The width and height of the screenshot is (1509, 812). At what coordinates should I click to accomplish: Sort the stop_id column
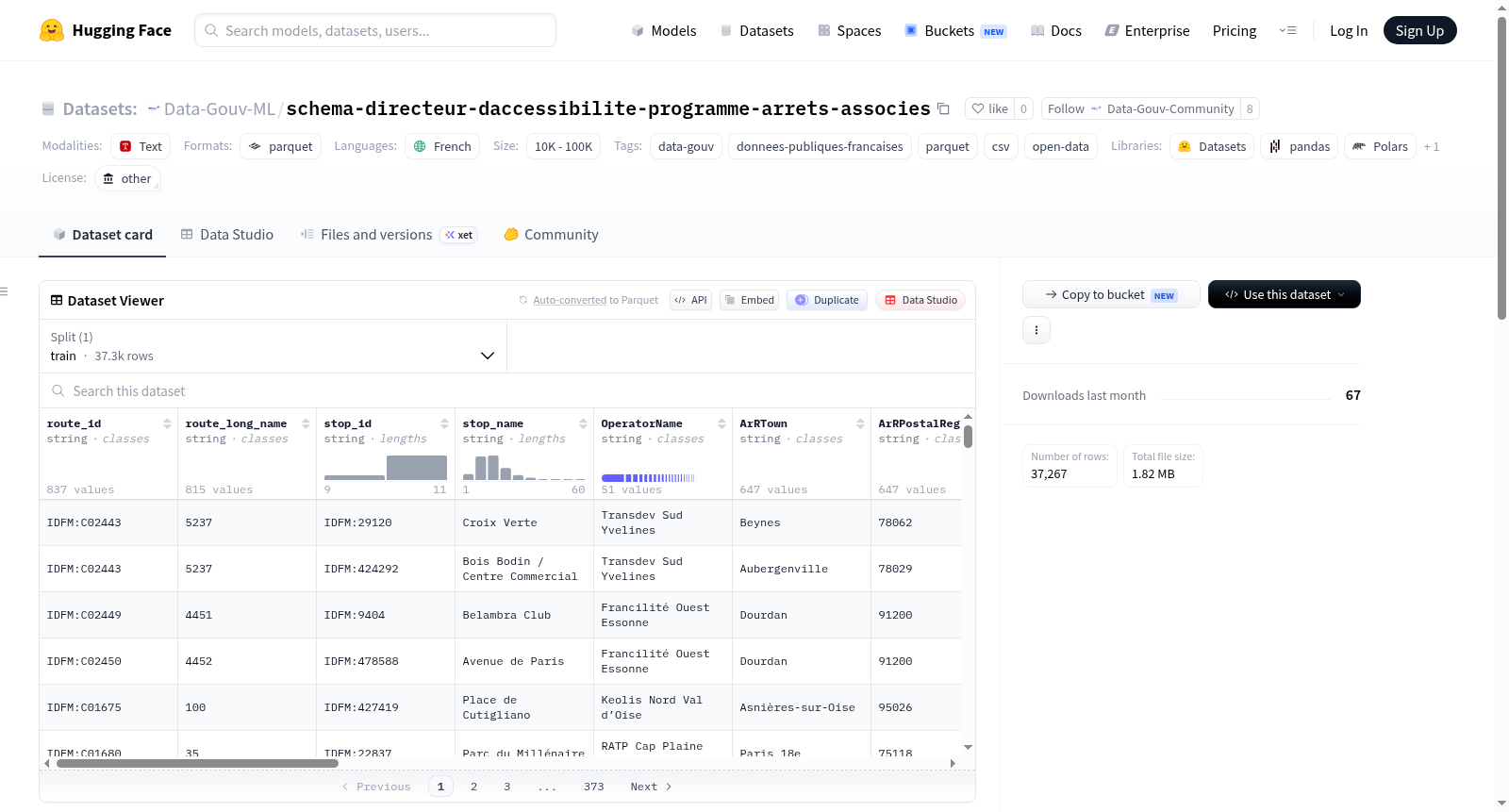pyautogui.click(x=444, y=423)
